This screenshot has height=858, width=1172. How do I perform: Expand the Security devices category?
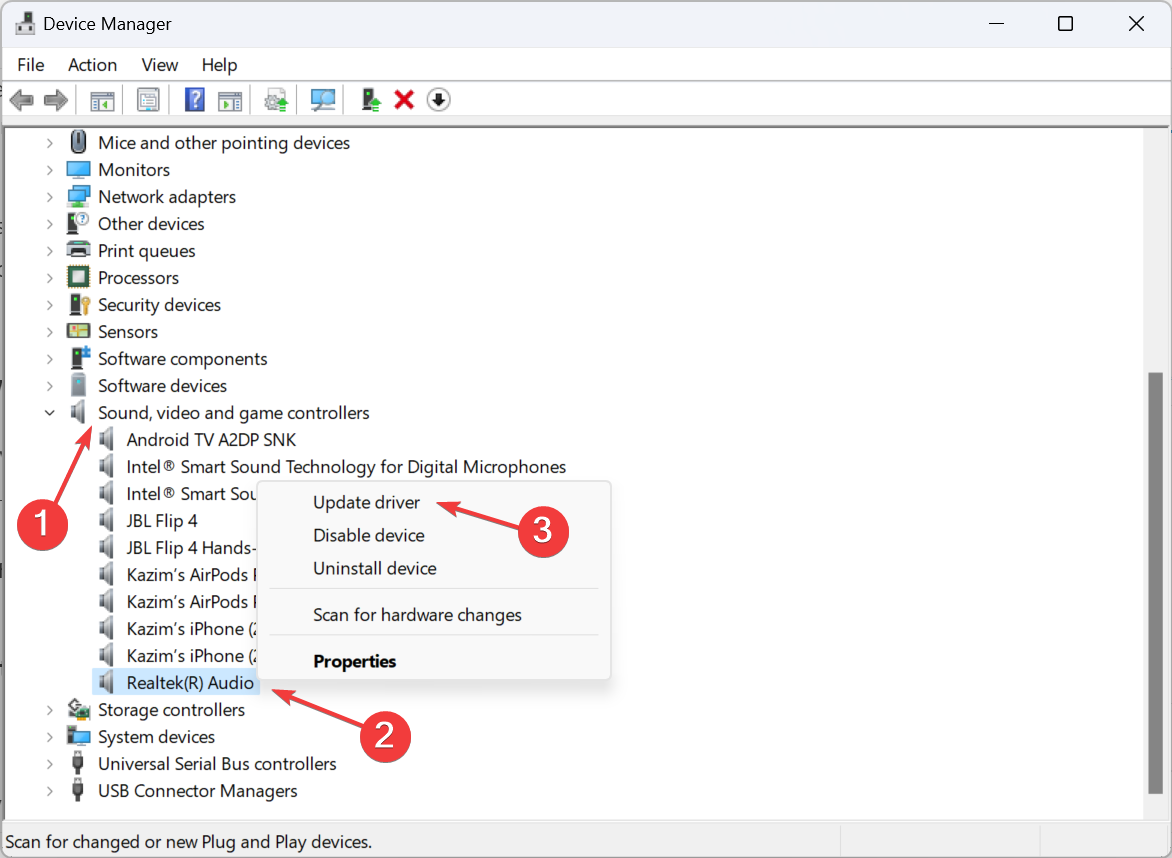49,304
